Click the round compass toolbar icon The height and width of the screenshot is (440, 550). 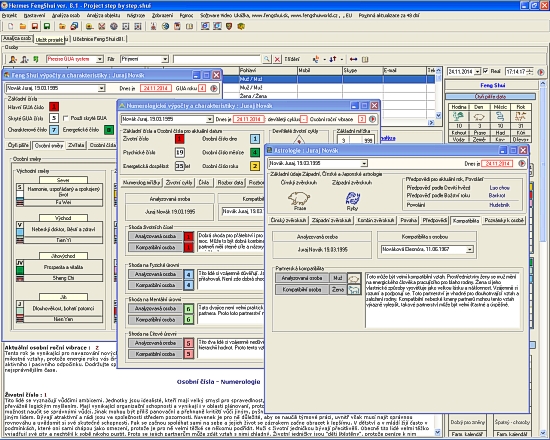[114, 26]
